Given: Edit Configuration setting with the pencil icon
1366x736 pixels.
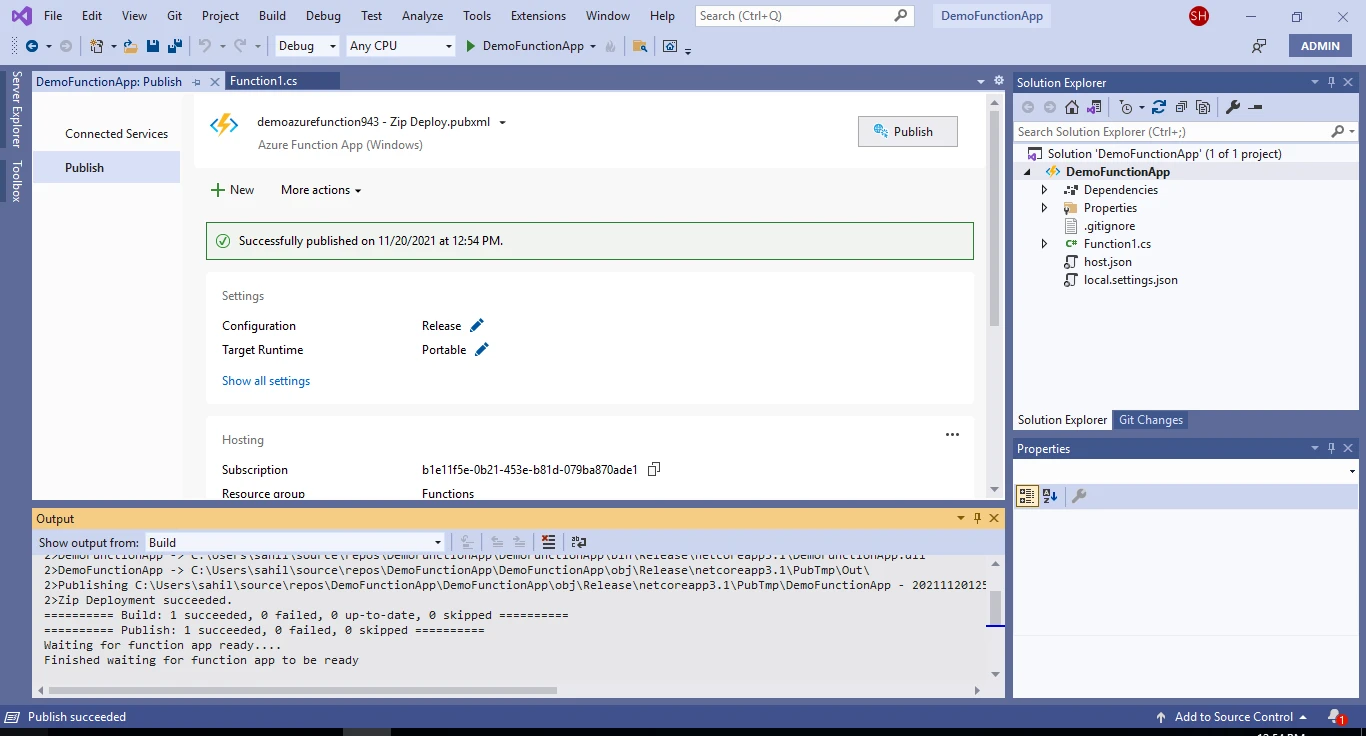Looking at the screenshot, I should [477, 325].
